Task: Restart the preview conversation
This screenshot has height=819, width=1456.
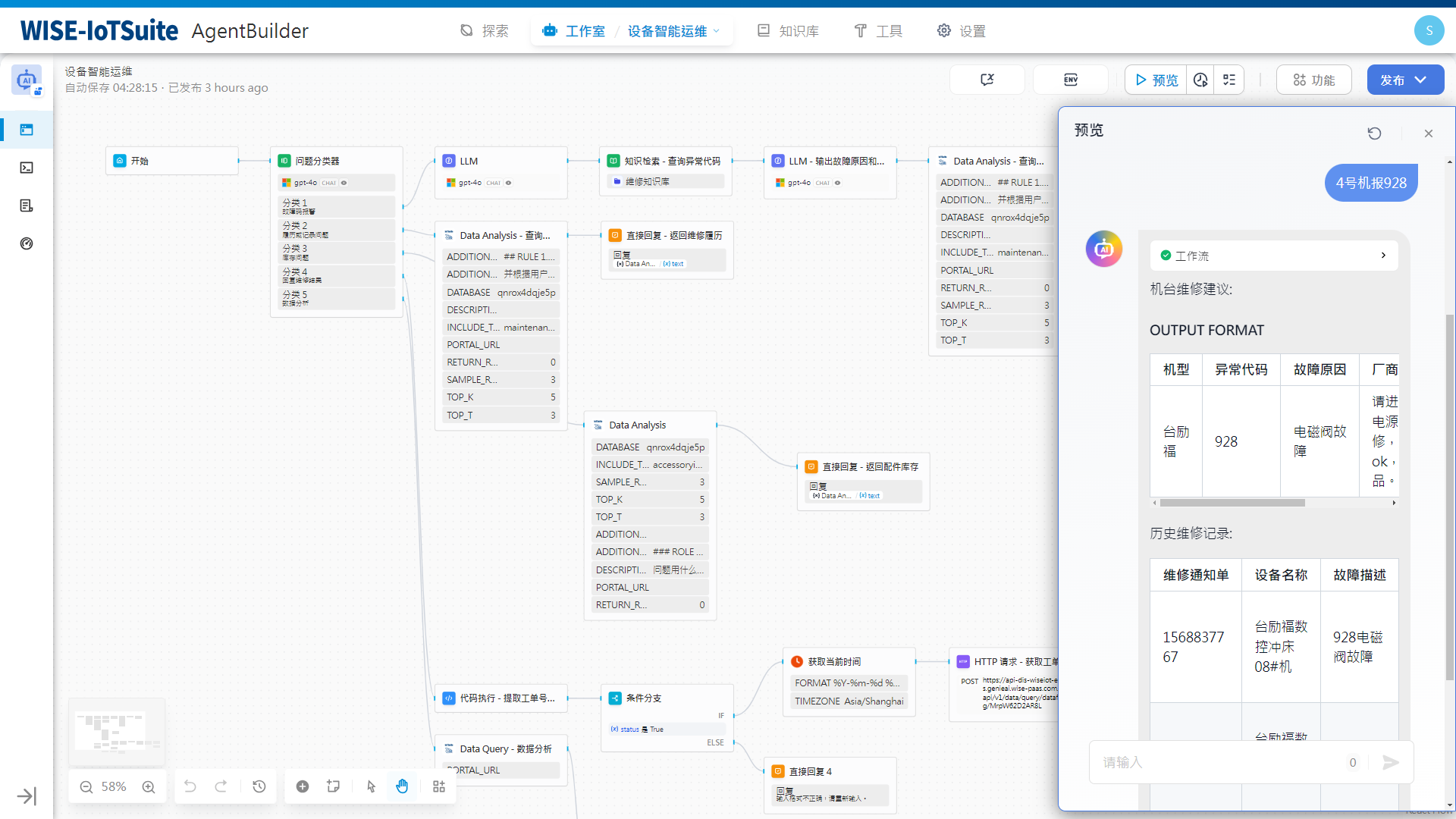Action: 1374,133
